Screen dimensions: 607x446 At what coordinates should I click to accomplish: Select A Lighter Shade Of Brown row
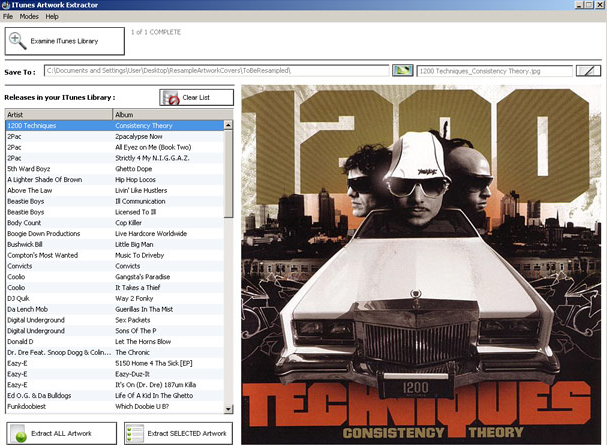114,180
